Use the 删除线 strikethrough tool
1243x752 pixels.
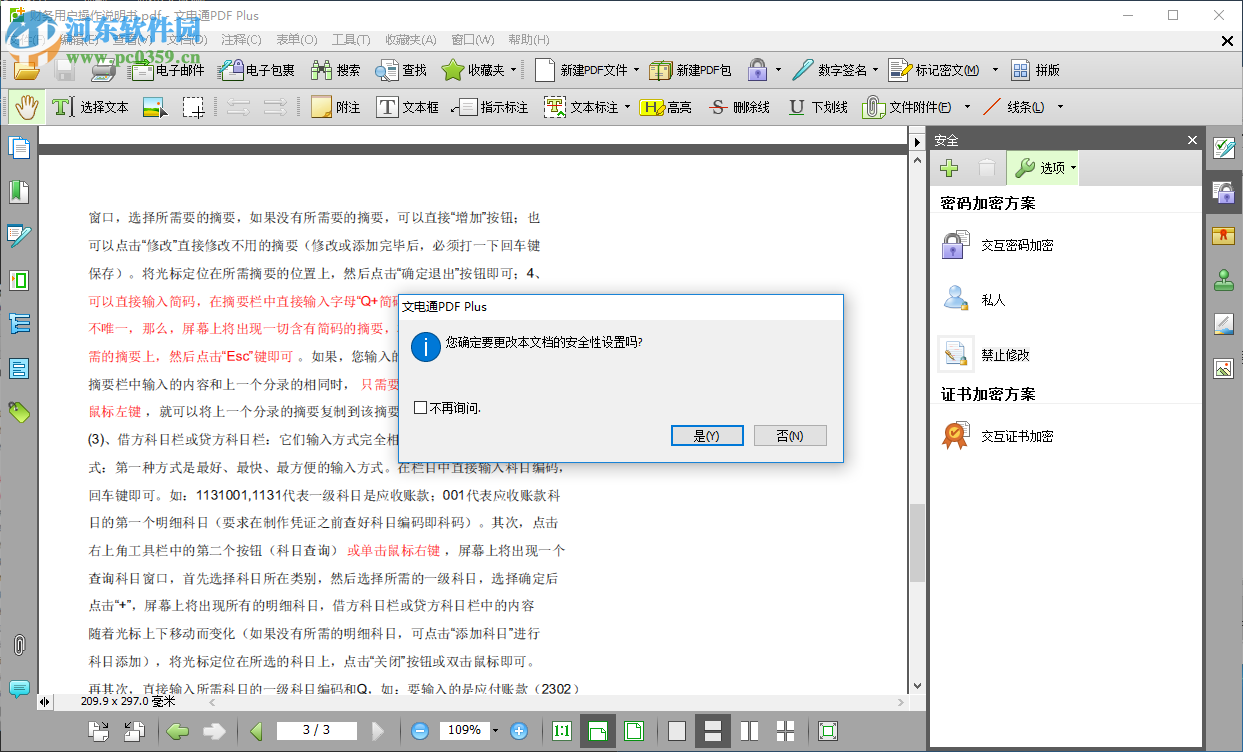[738, 106]
